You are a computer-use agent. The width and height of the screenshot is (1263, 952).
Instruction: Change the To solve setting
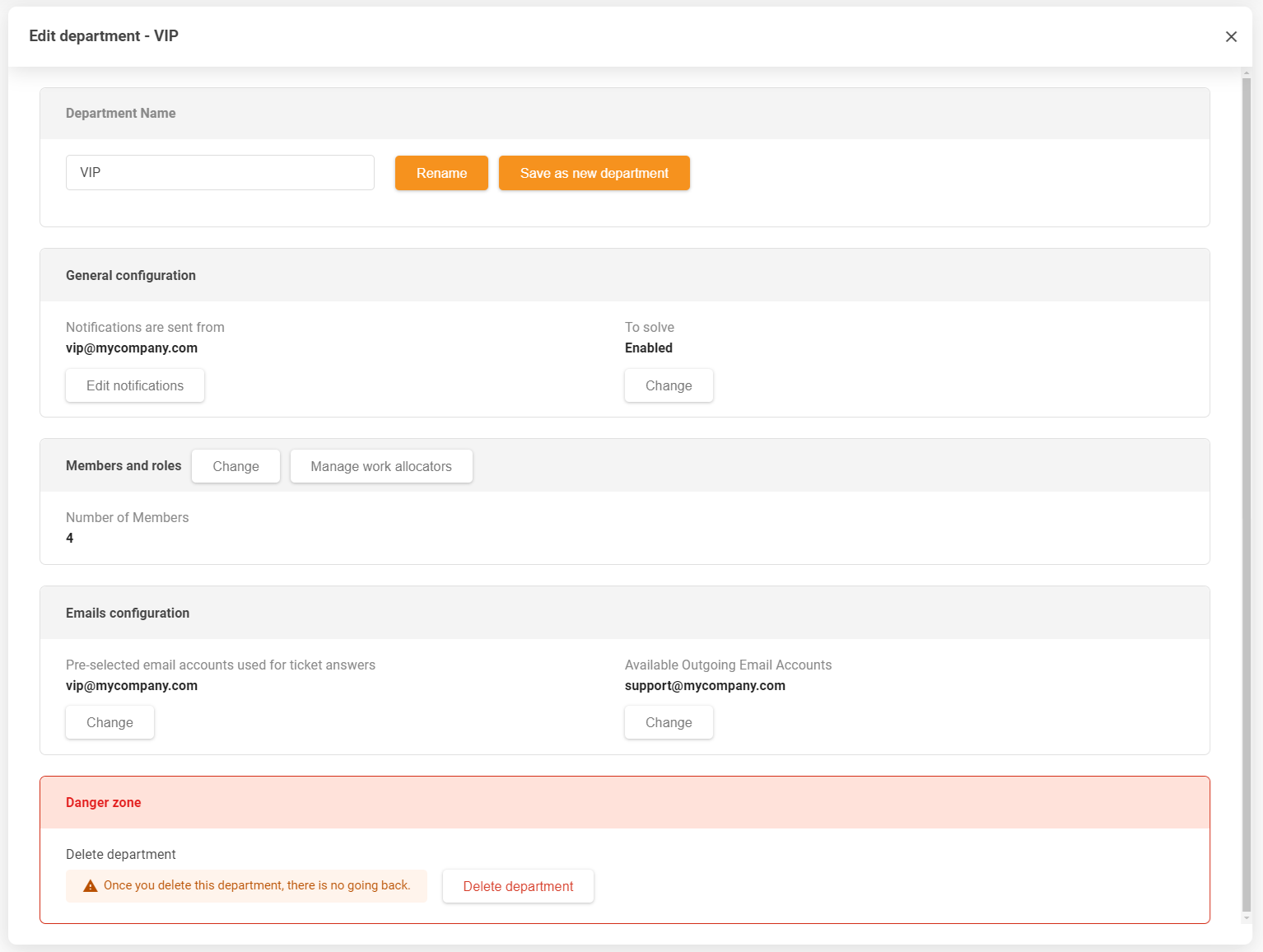tap(668, 385)
